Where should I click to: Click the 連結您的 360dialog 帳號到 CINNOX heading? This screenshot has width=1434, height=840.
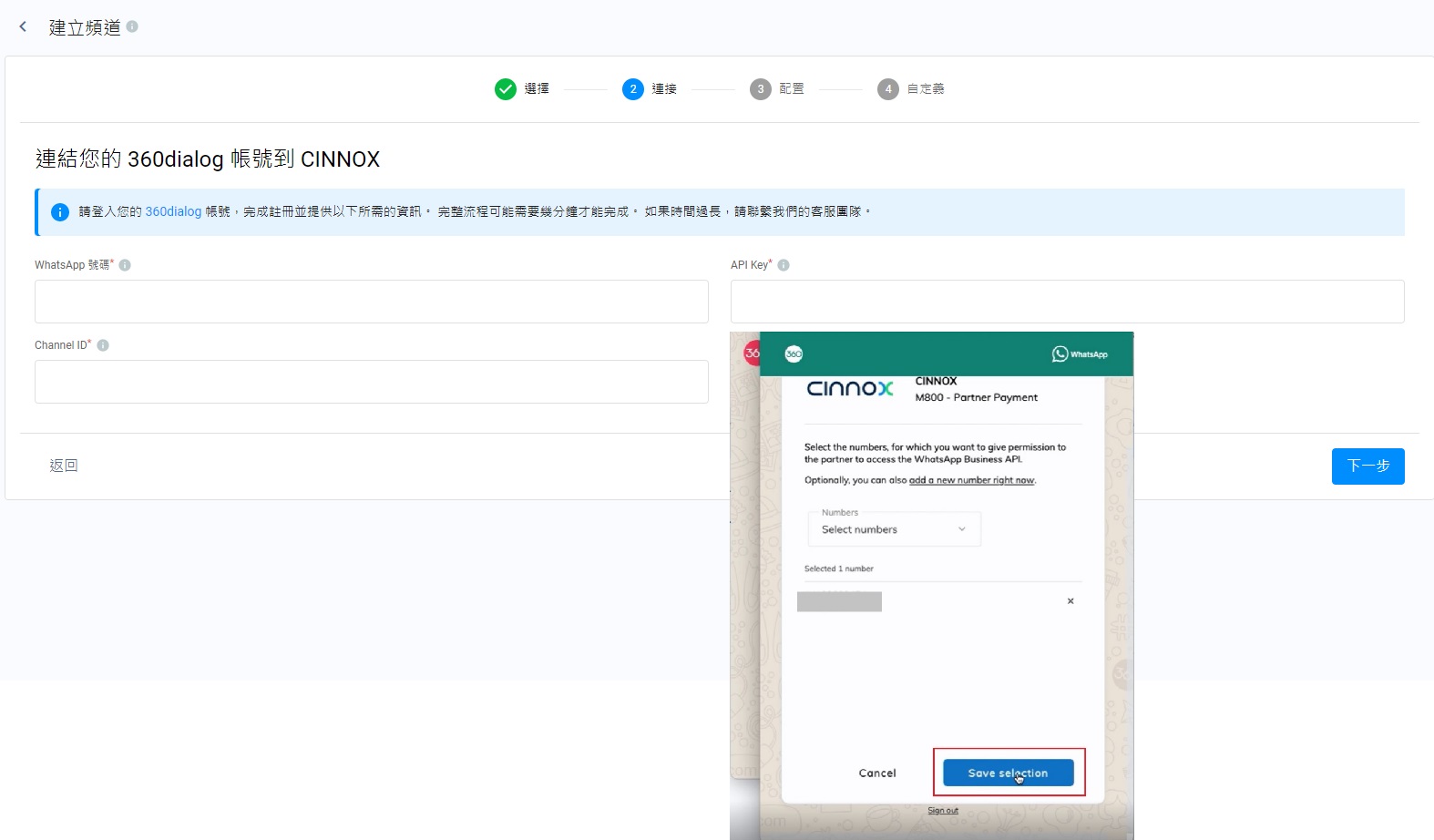point(208,159)
